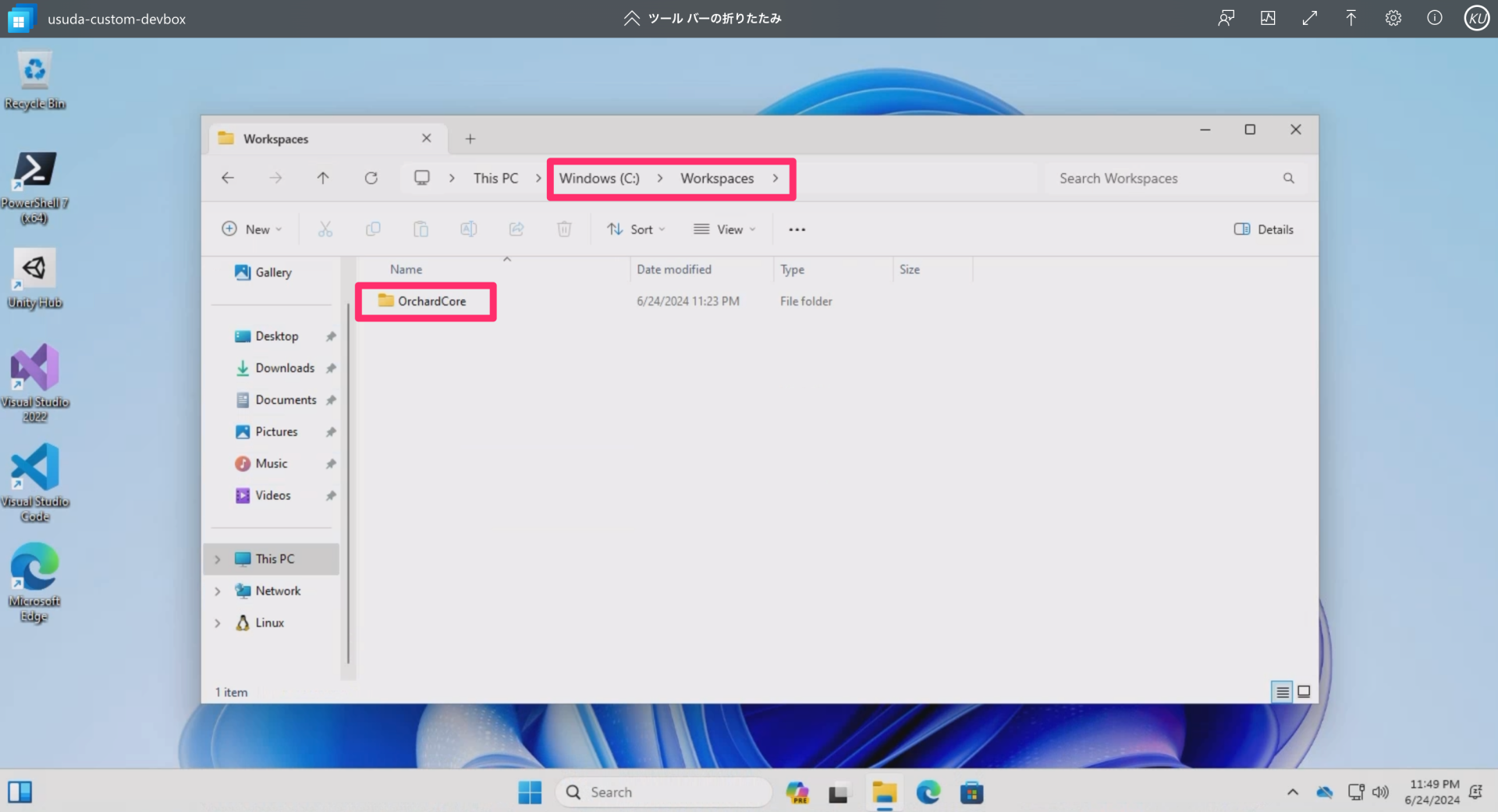Cut the selected item with the scissors icon
The height and width of the screenshot is (812, 1498).
(325, 229)
